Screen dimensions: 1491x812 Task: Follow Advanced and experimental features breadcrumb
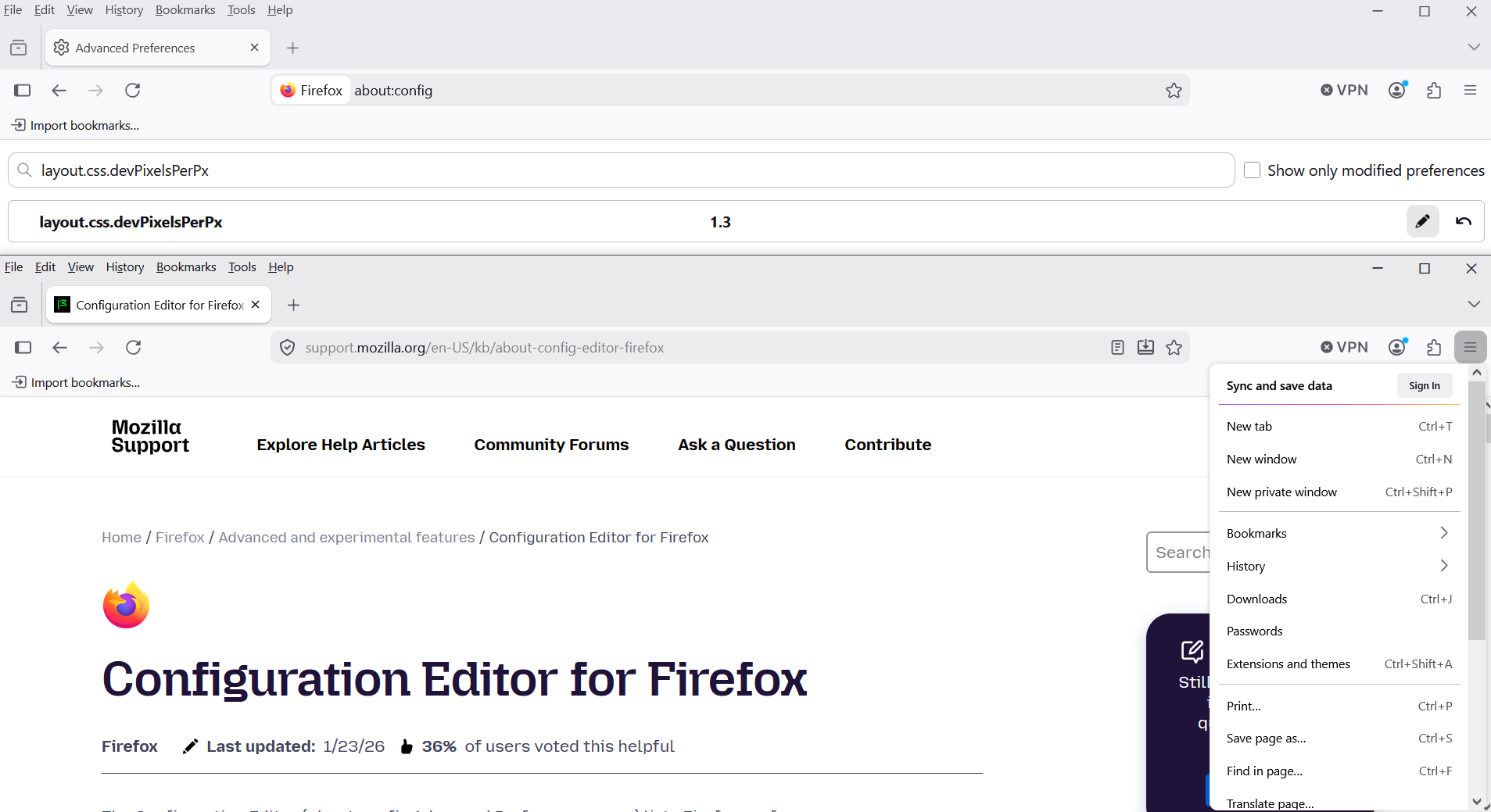(x=346, y=538)
